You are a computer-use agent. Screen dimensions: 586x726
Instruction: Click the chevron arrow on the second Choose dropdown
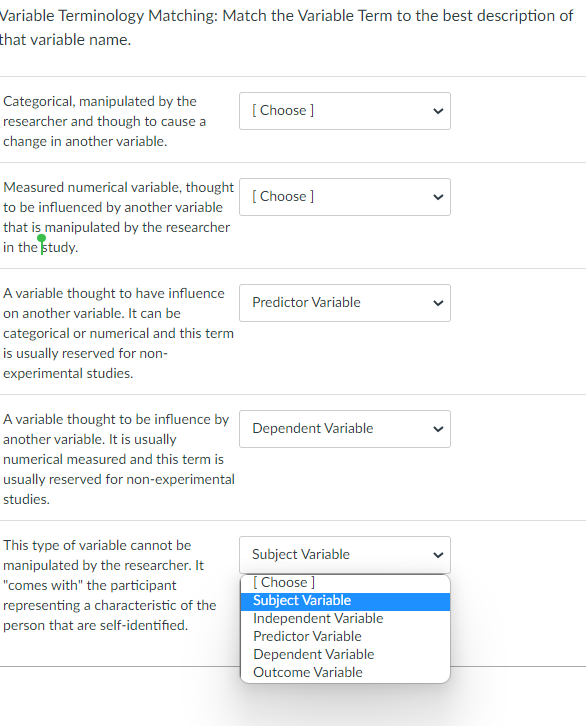[438, 197]
